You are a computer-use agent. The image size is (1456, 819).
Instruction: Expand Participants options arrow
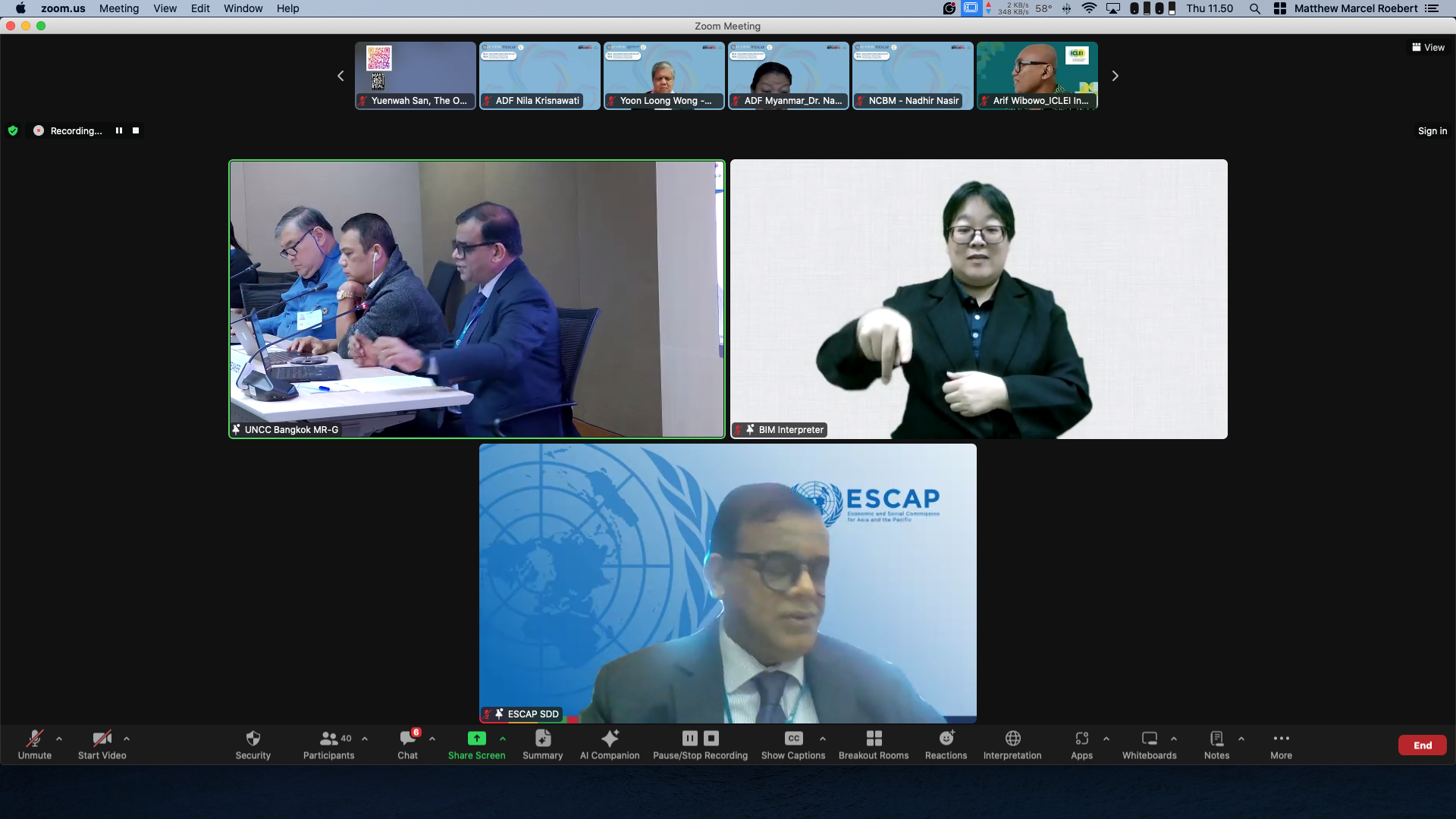365,738
